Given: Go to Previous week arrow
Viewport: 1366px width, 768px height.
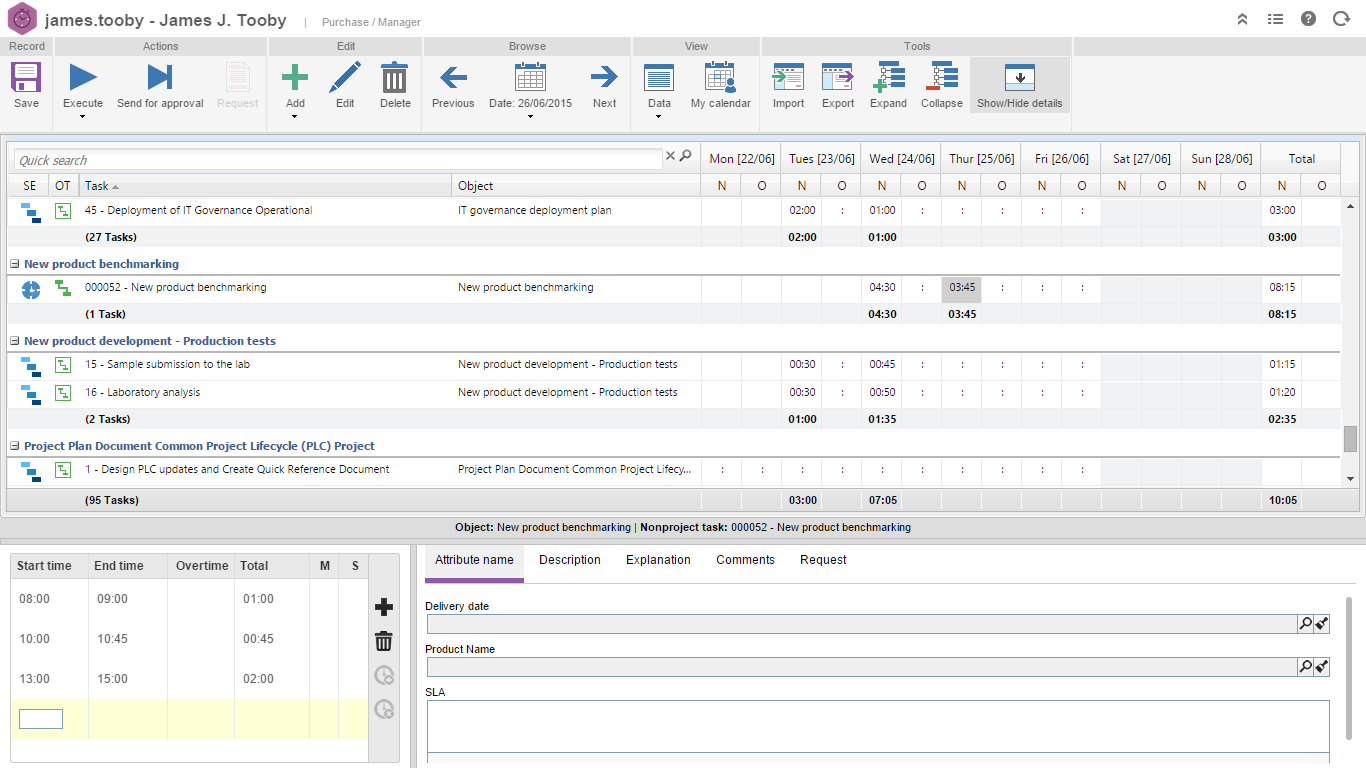Looking at the screenshot, I should pyautogui.click(x=453, y=78).
